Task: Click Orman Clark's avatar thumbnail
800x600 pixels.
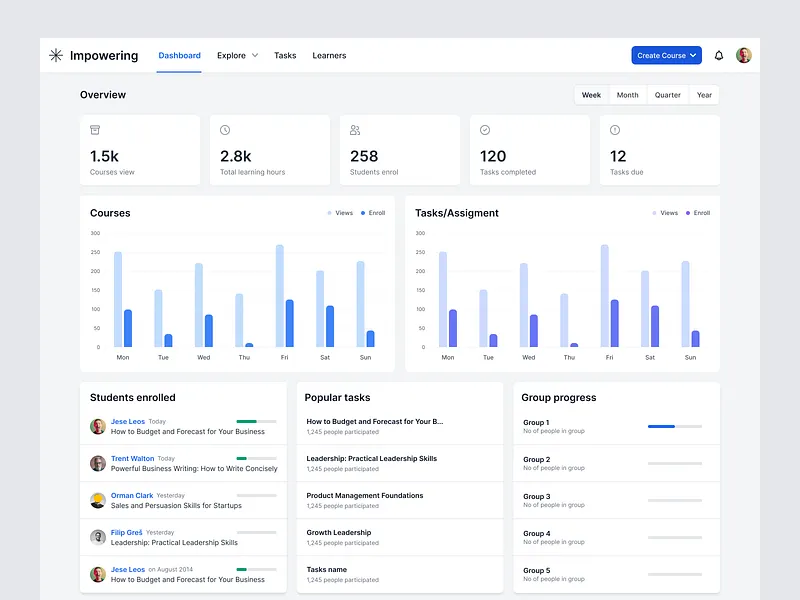Action: click(98, 500)
